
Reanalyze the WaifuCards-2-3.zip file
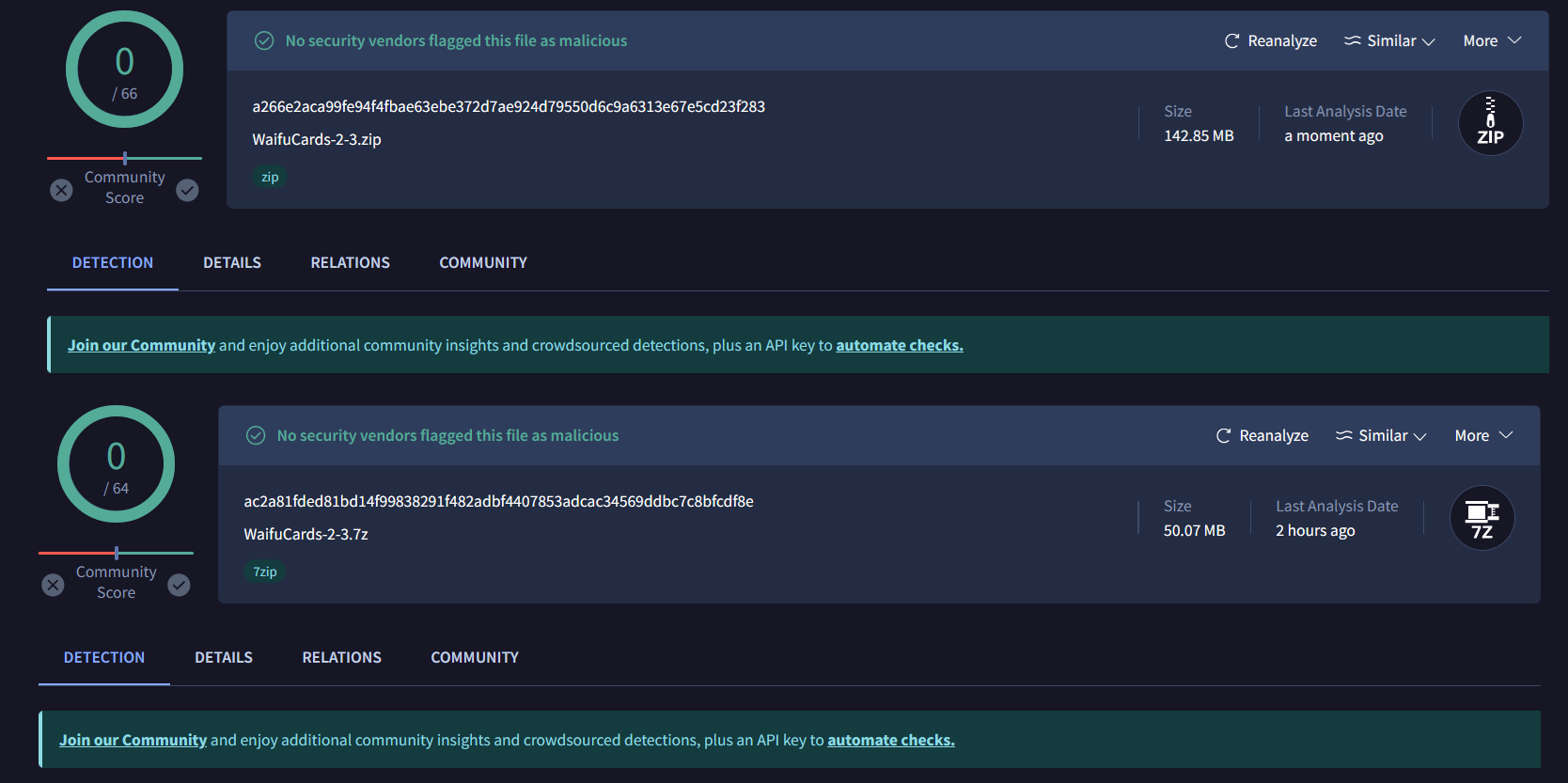tap(1270, 40)
